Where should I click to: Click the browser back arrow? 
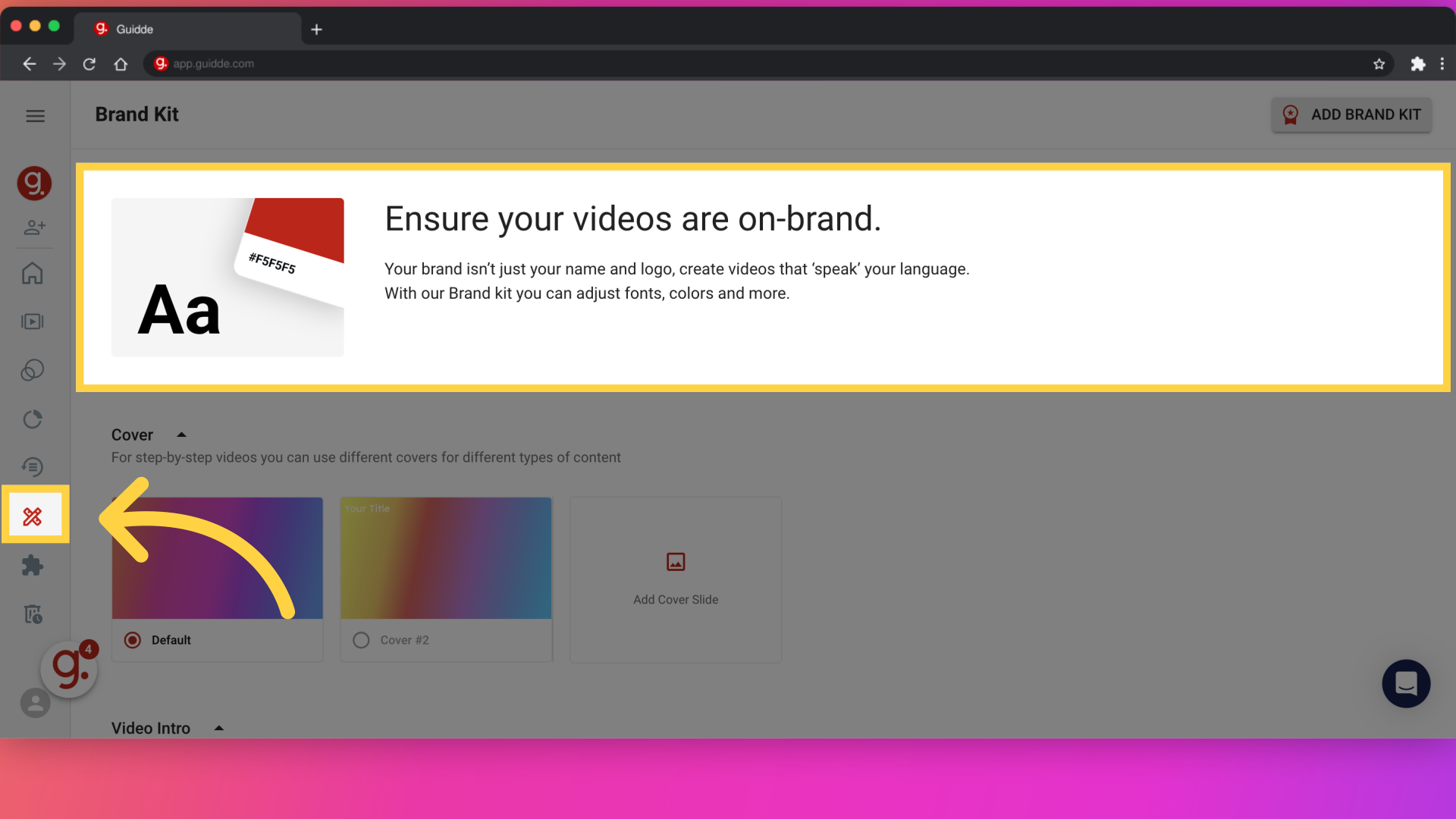click(30, 64)
